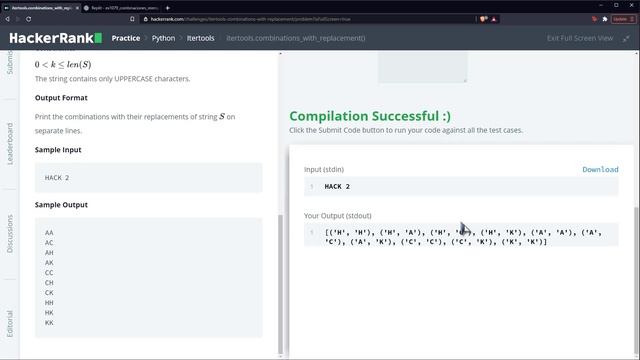
Task: Click the collapse arrows icon beside Exit Full Screen
Action: [626, 38]
